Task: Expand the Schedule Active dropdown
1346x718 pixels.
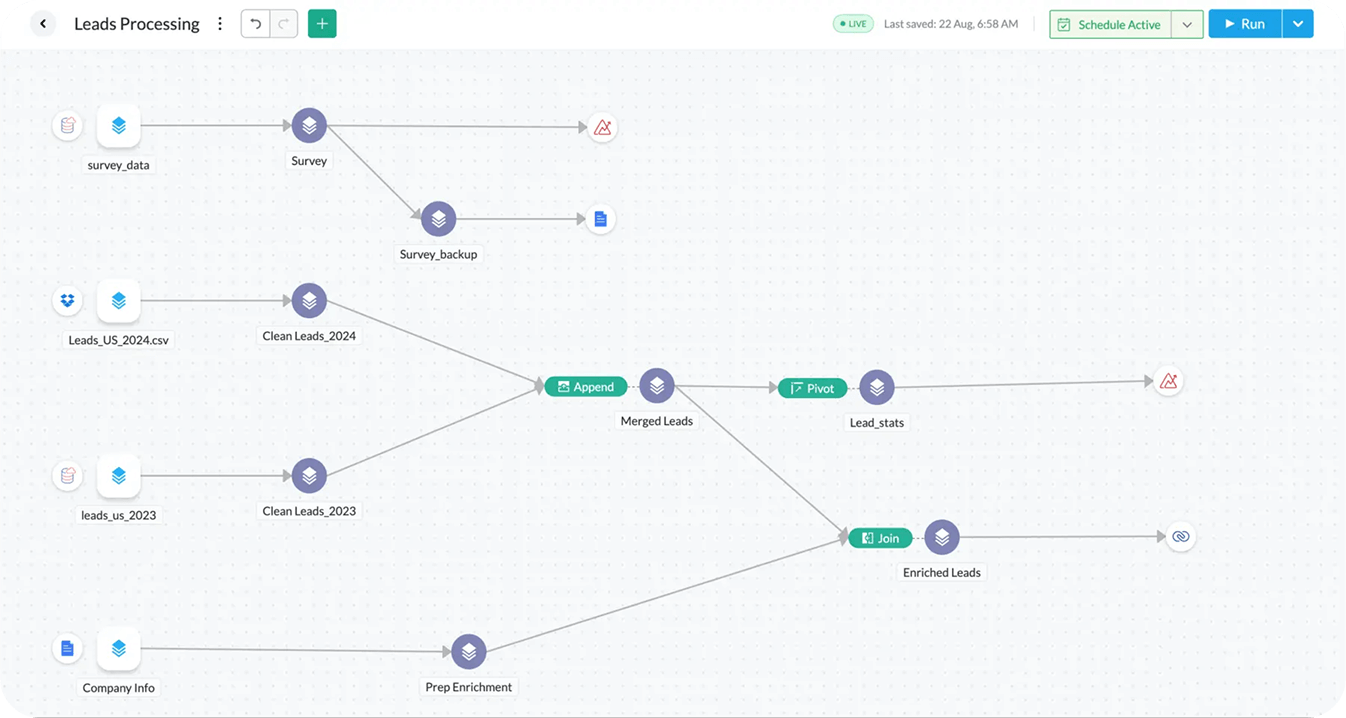Action: [x=1190, y=23]
